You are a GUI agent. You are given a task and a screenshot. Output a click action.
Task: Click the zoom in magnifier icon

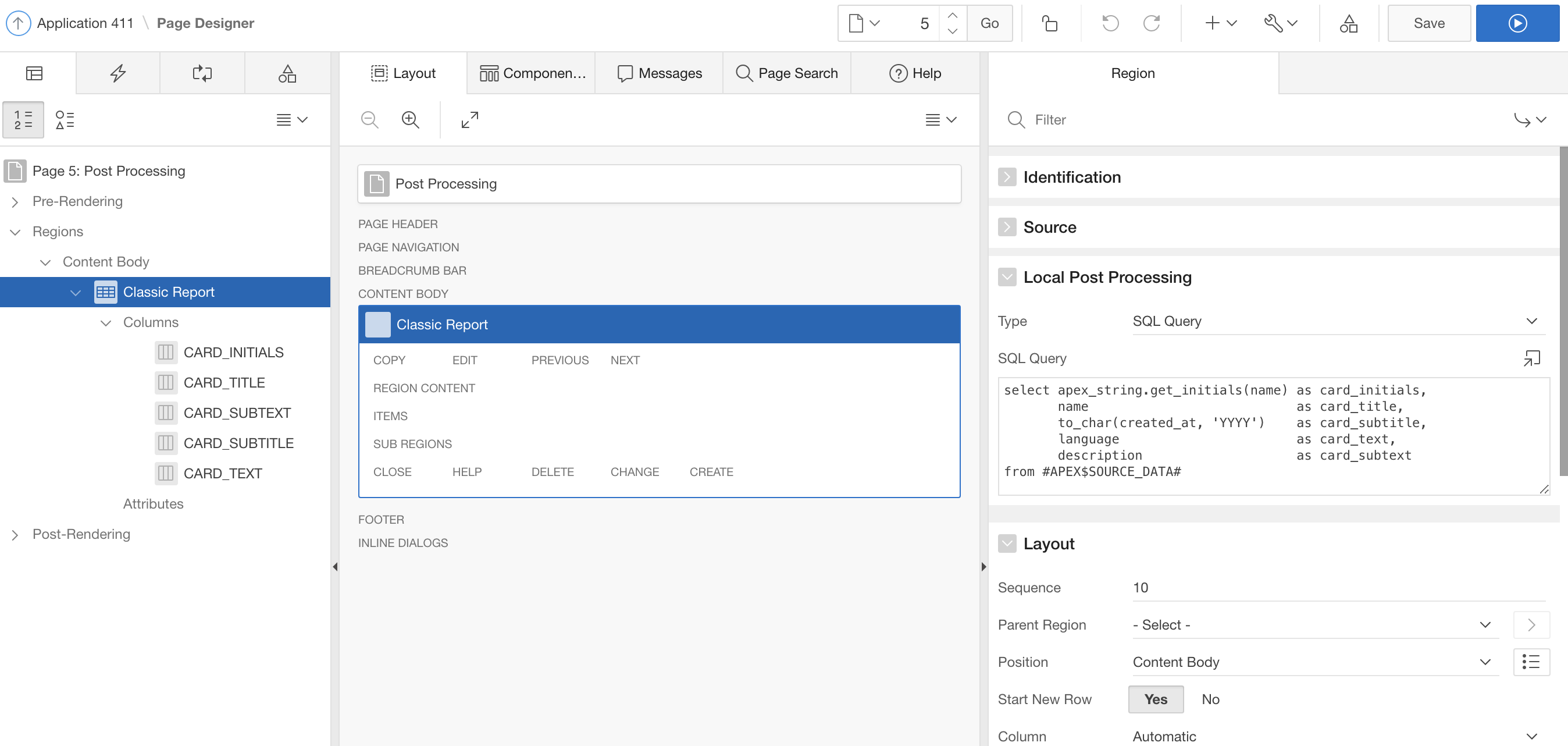click(x=410, y=119)
